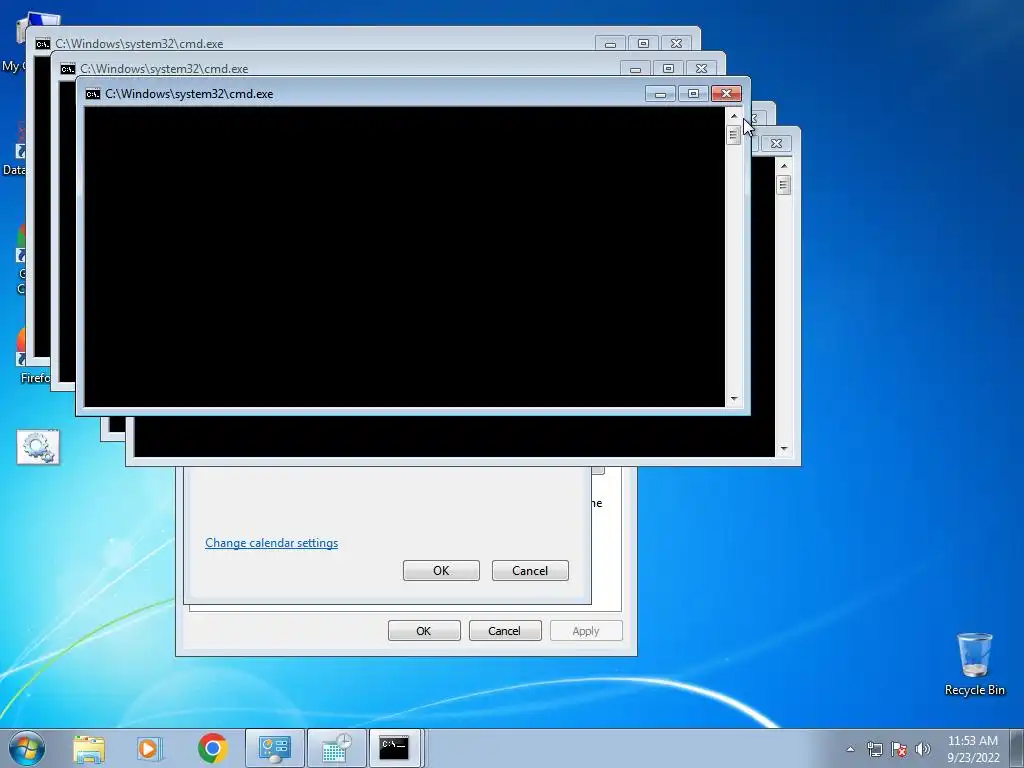
Task: Click scrollbar thumb in lower-right cmd window
Action: (784, 185)
